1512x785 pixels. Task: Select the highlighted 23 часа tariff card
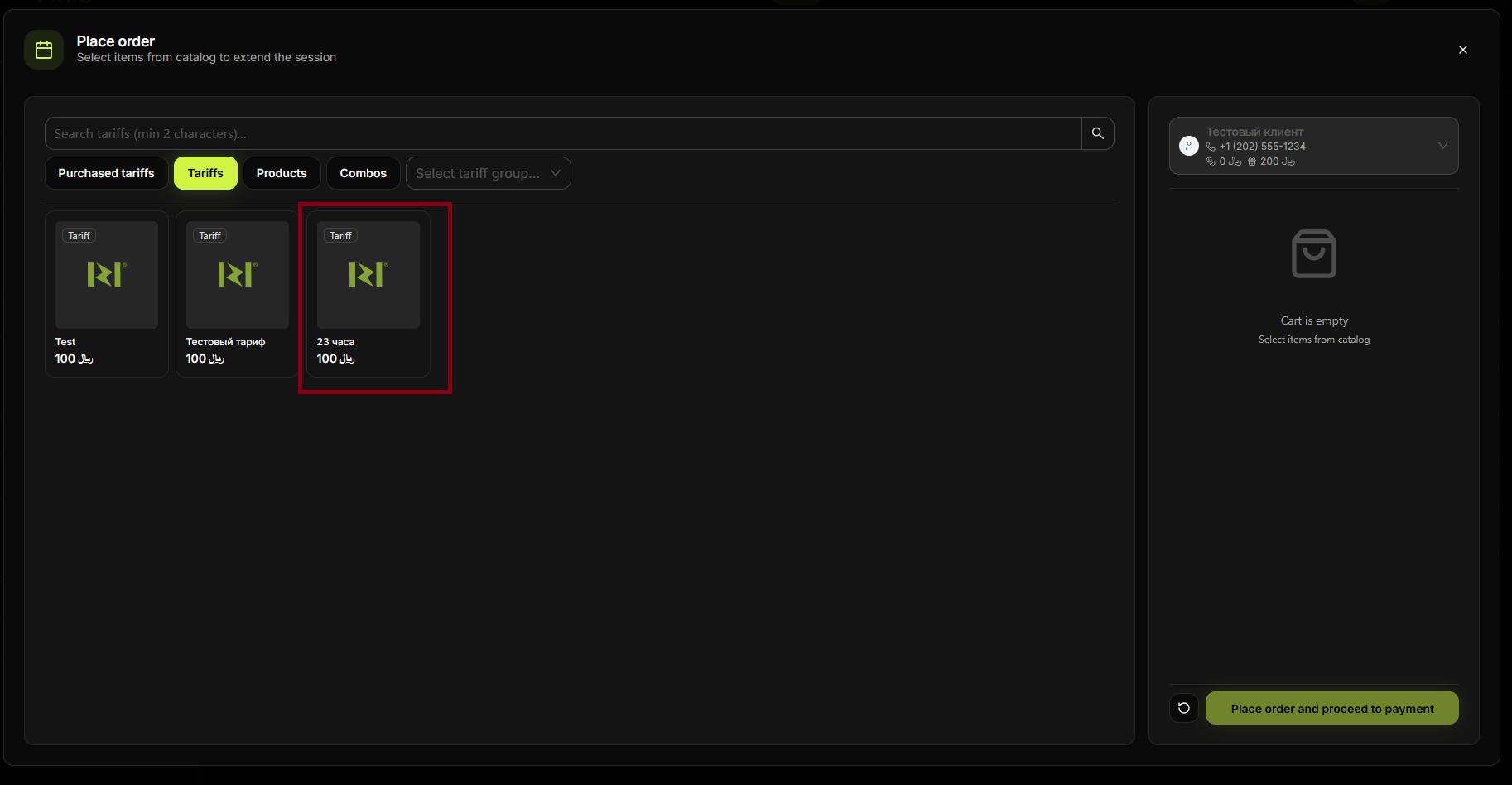pyautogui.click(x=368, y=294)
